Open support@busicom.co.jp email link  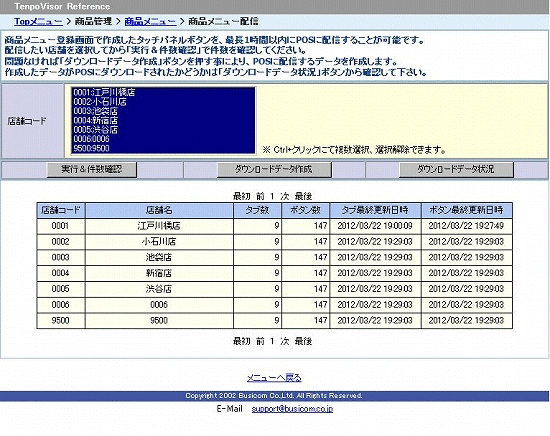pyautogui.click(x=292, y=409)
